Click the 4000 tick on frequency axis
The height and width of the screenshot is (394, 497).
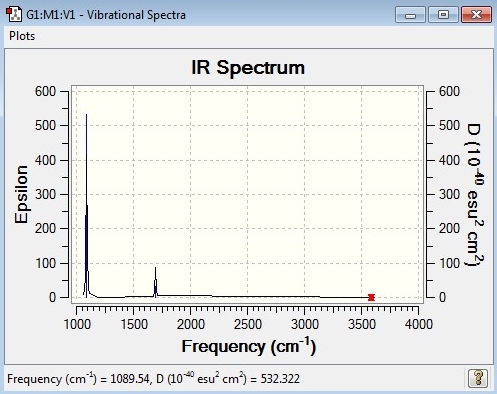[419, 324]
